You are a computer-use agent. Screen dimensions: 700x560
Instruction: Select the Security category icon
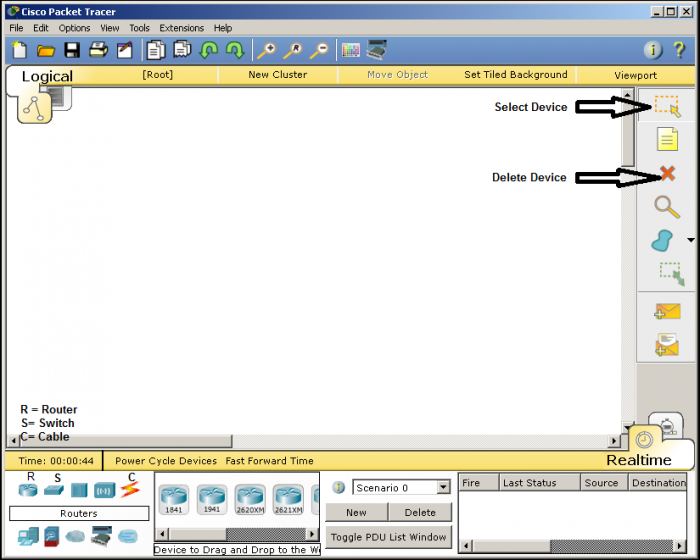pos(52,536)
